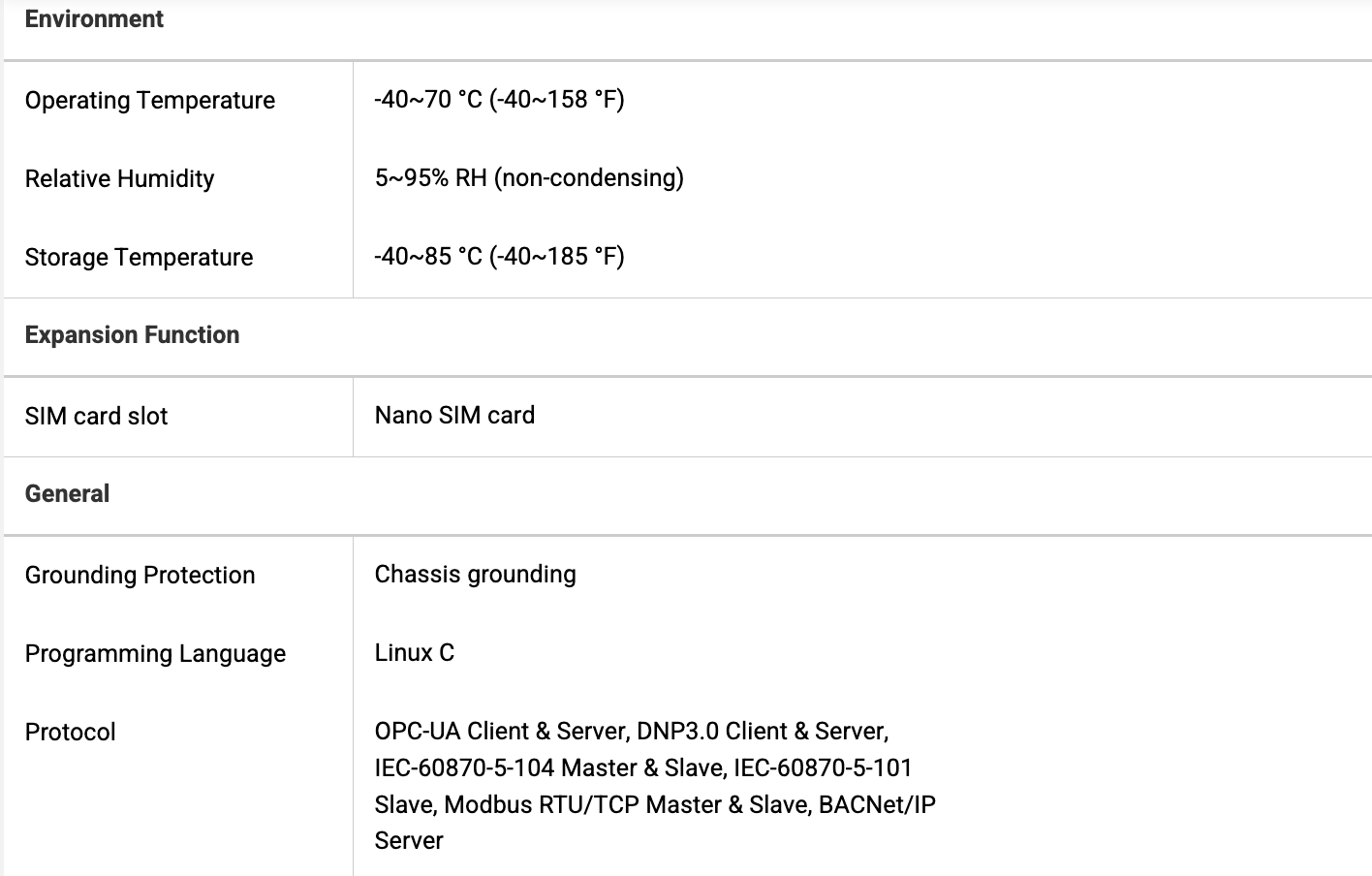Screen dimensions: 1372x876
Task: Click the Expansion Function section header
Action: click(x=132, y=335)
